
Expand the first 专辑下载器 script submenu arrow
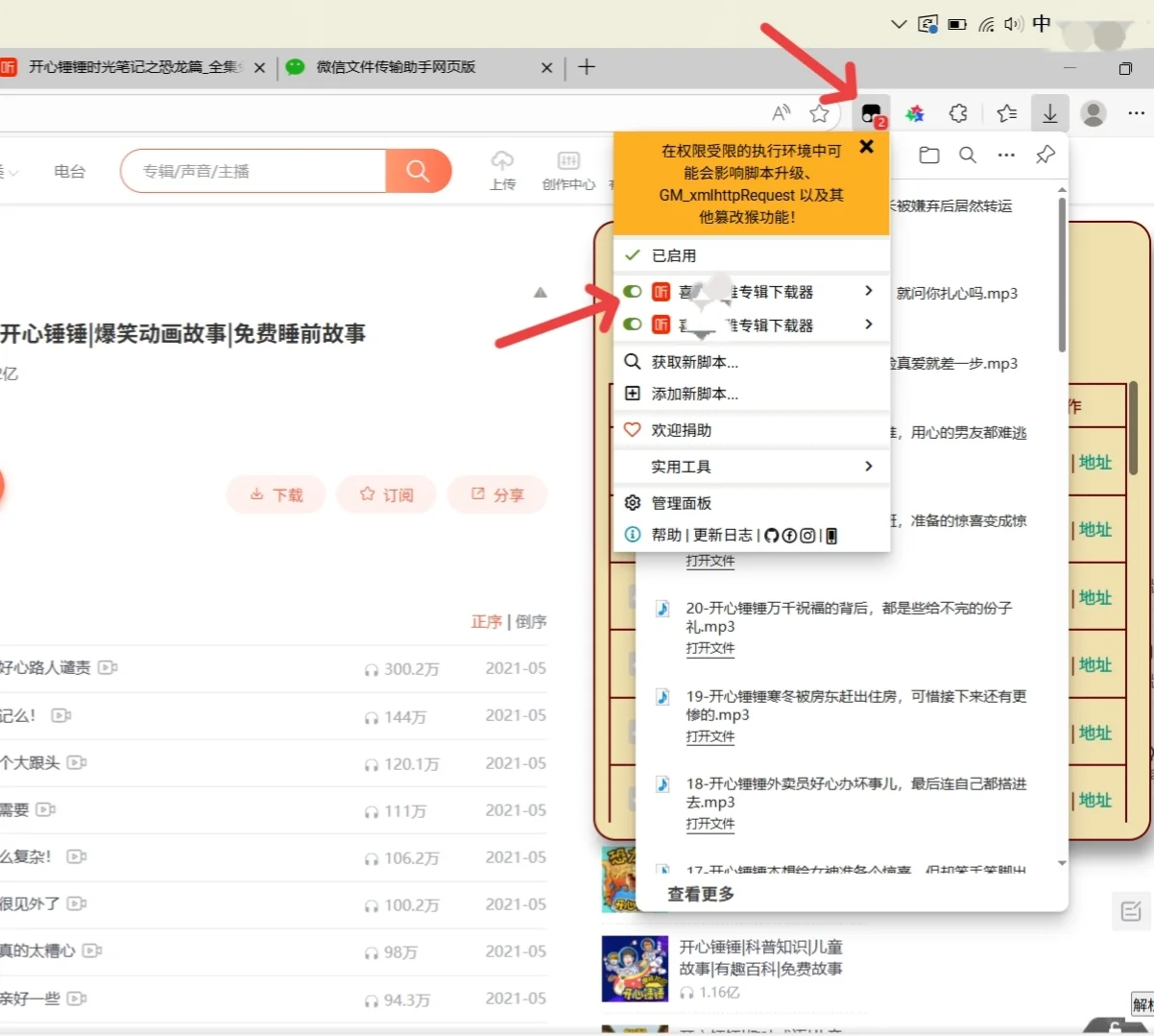click(867, 290)
